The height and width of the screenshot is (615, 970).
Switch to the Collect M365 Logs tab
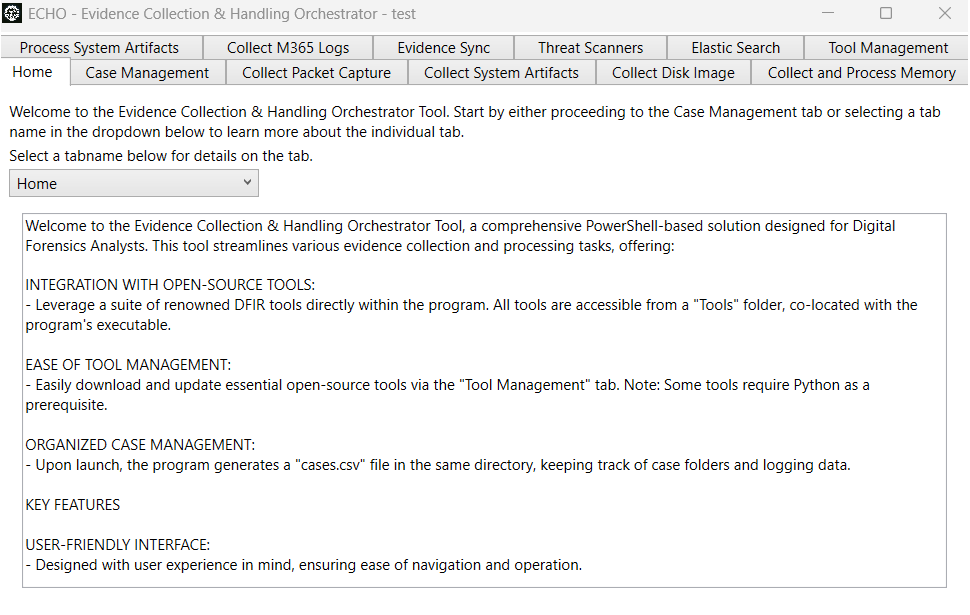(288, 48)
